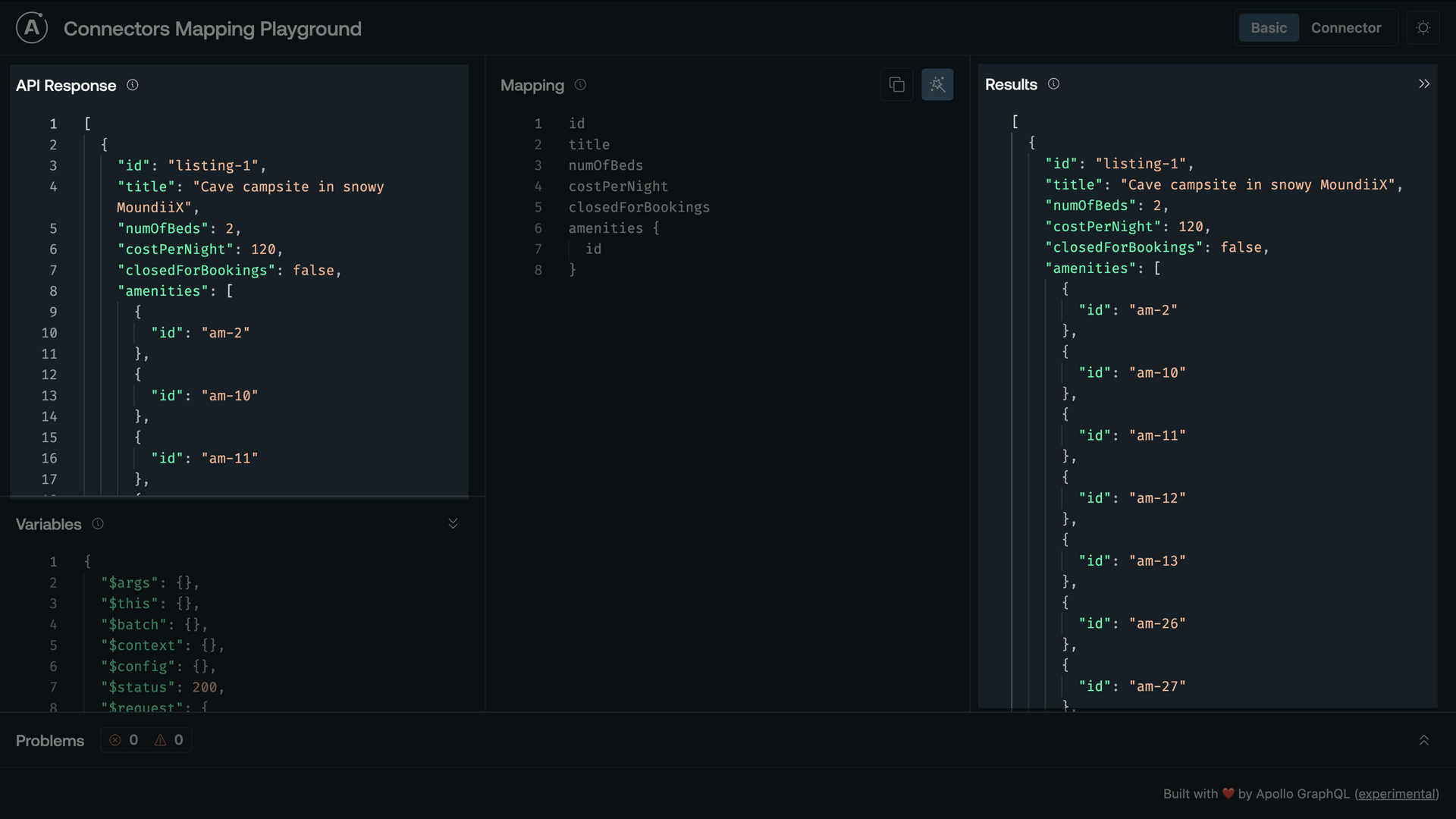Collapse the Results panel using double-right chevron
This screenshot has height=819, width=1456.
(x=1424, y=83)
